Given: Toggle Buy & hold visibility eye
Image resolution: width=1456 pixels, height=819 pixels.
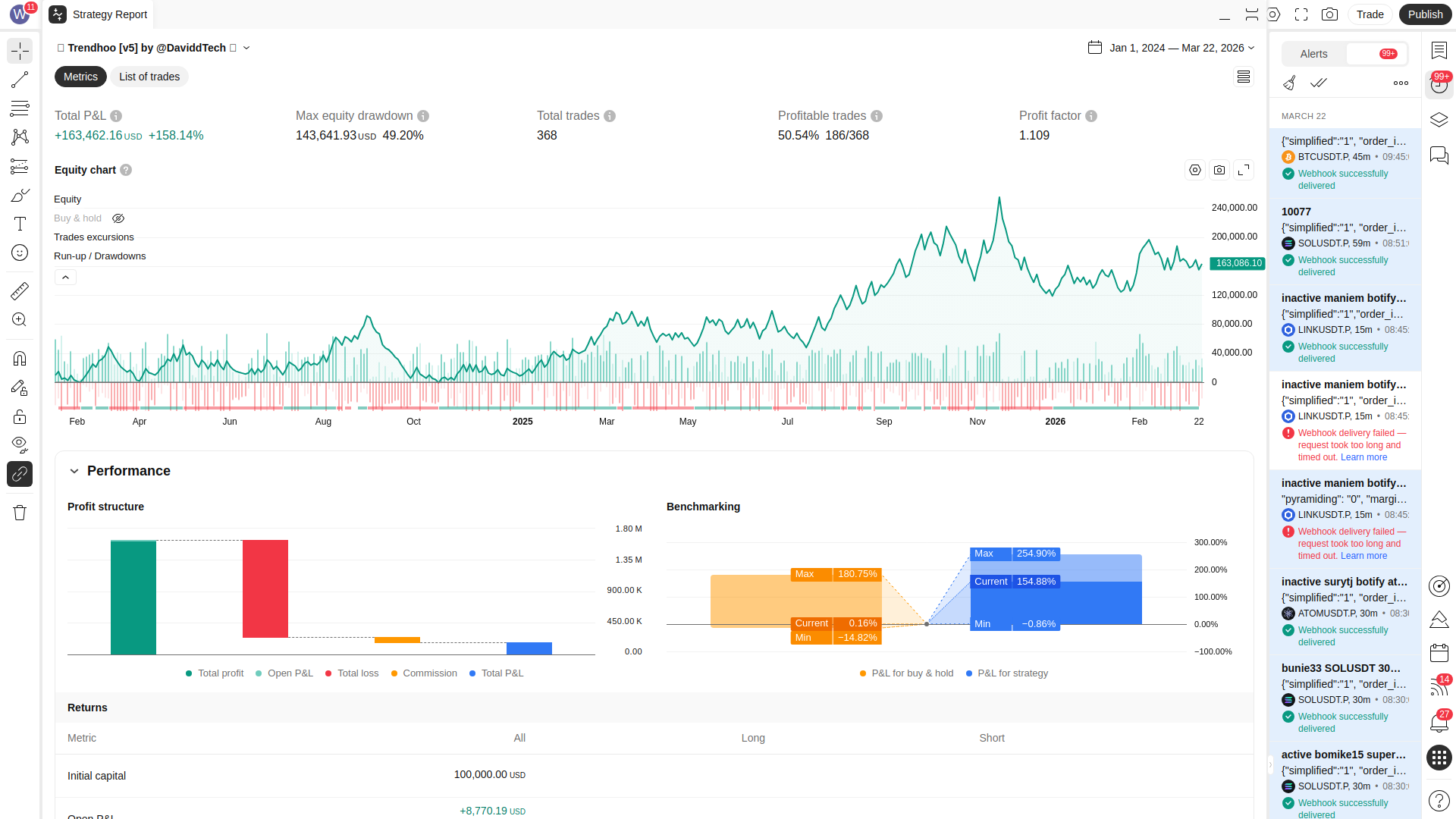Looking at the screenshot, I should (118, 218).
